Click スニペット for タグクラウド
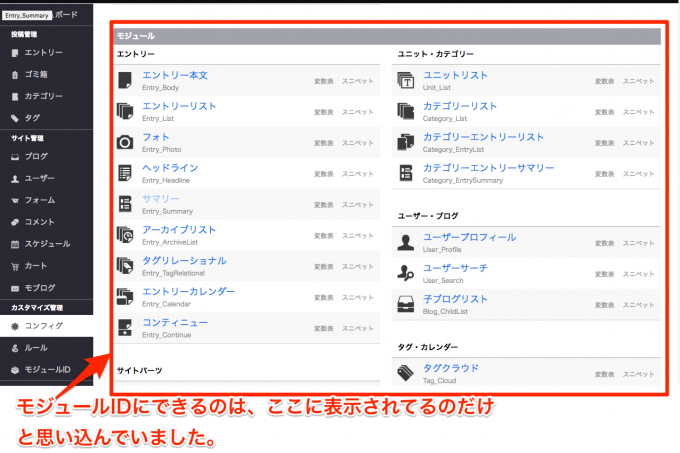Image resolution: width=680 pixels, height=453 pixels. pyautogui.click(x=639, y=373)
